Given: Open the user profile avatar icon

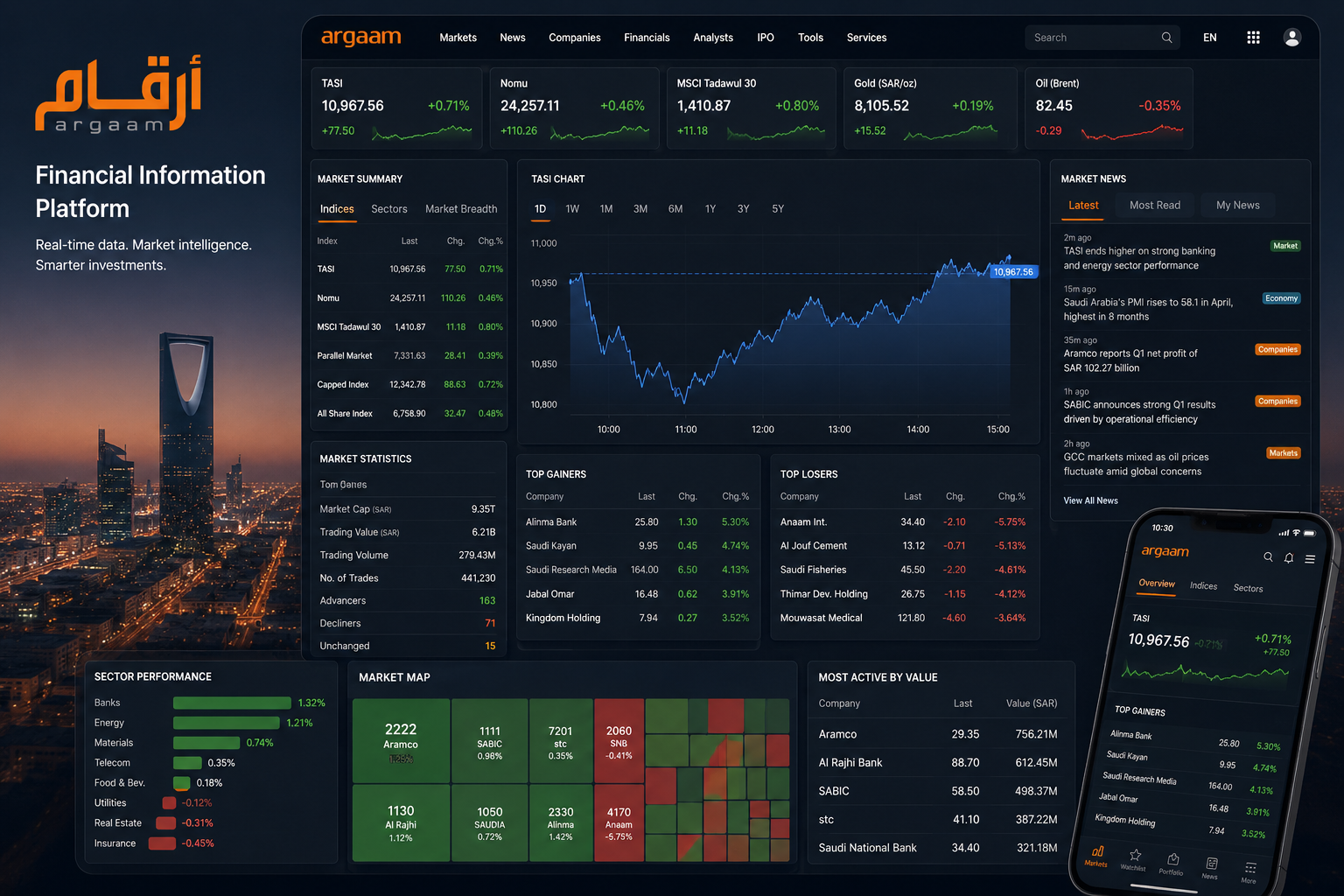Looking at the screenshot, I should pyautogui.click(x=1291, y=38).
